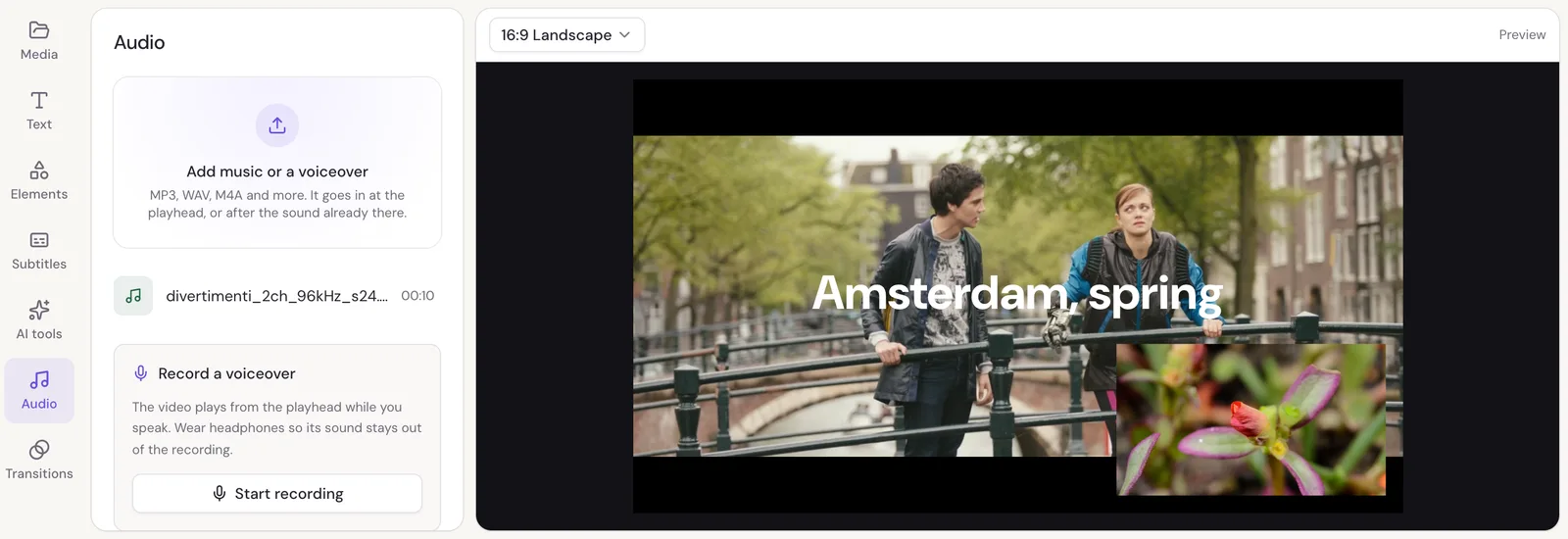The width and height of the screenshot is (1568, 539).
Task: Click the upload arrow icon for audio
Action: (x=277, y=125)
